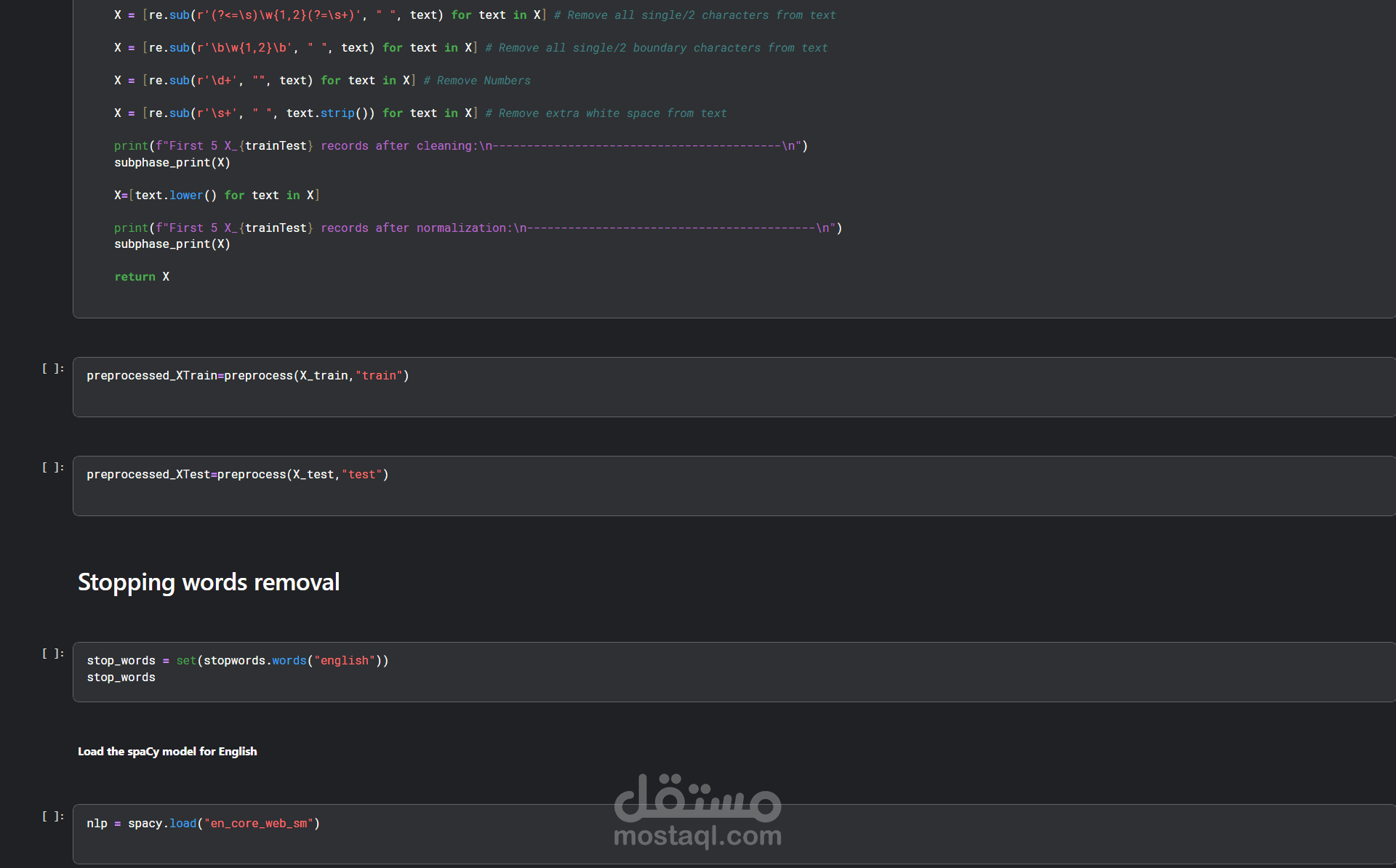
Task: Click the "records after cleaning" print line
Action: 460,146
